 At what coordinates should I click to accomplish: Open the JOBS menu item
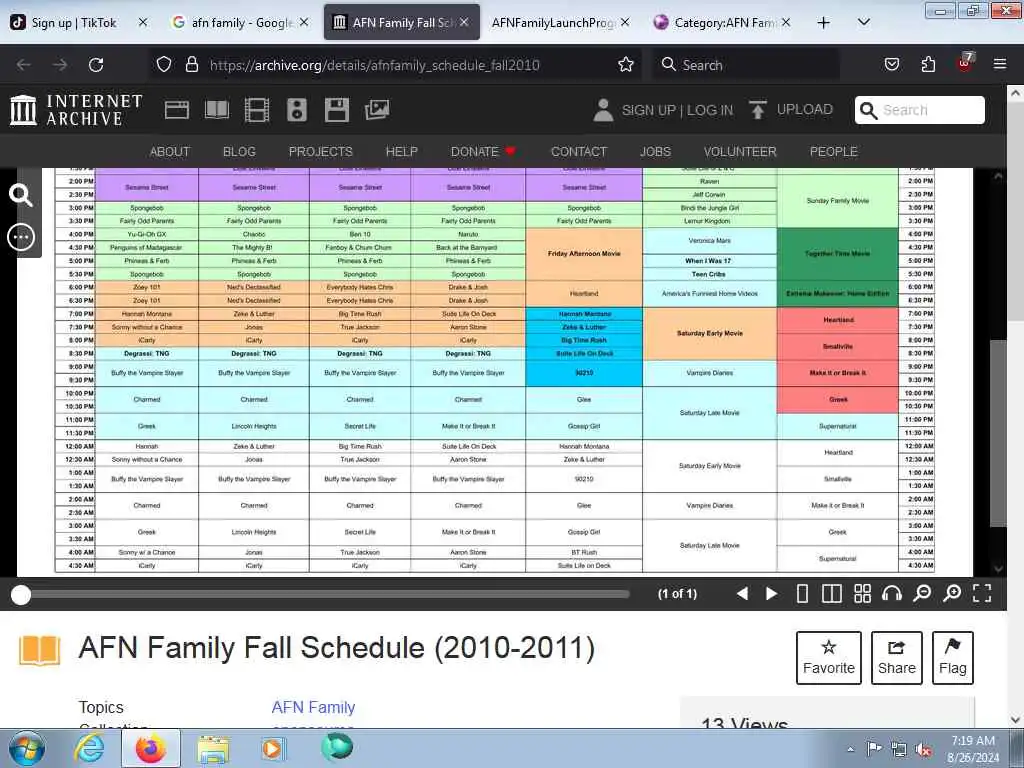(655, 152)
